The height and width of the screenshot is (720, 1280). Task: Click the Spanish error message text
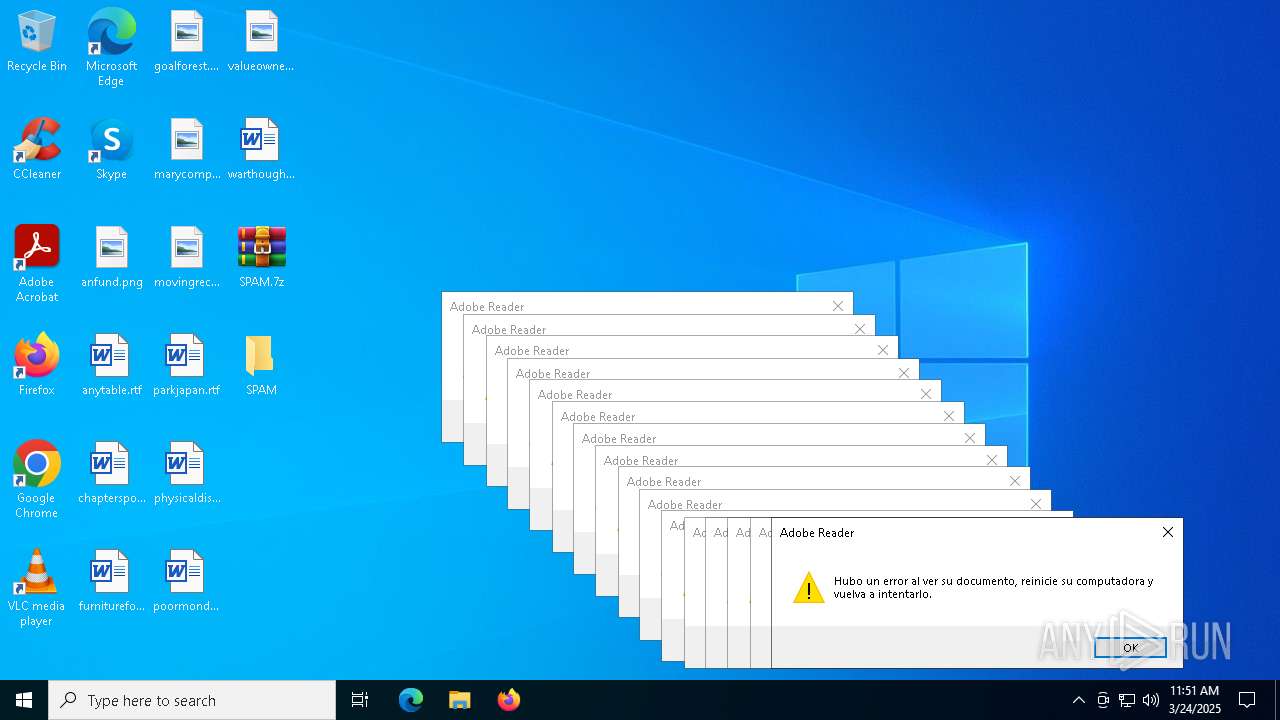tap(993, 587)
